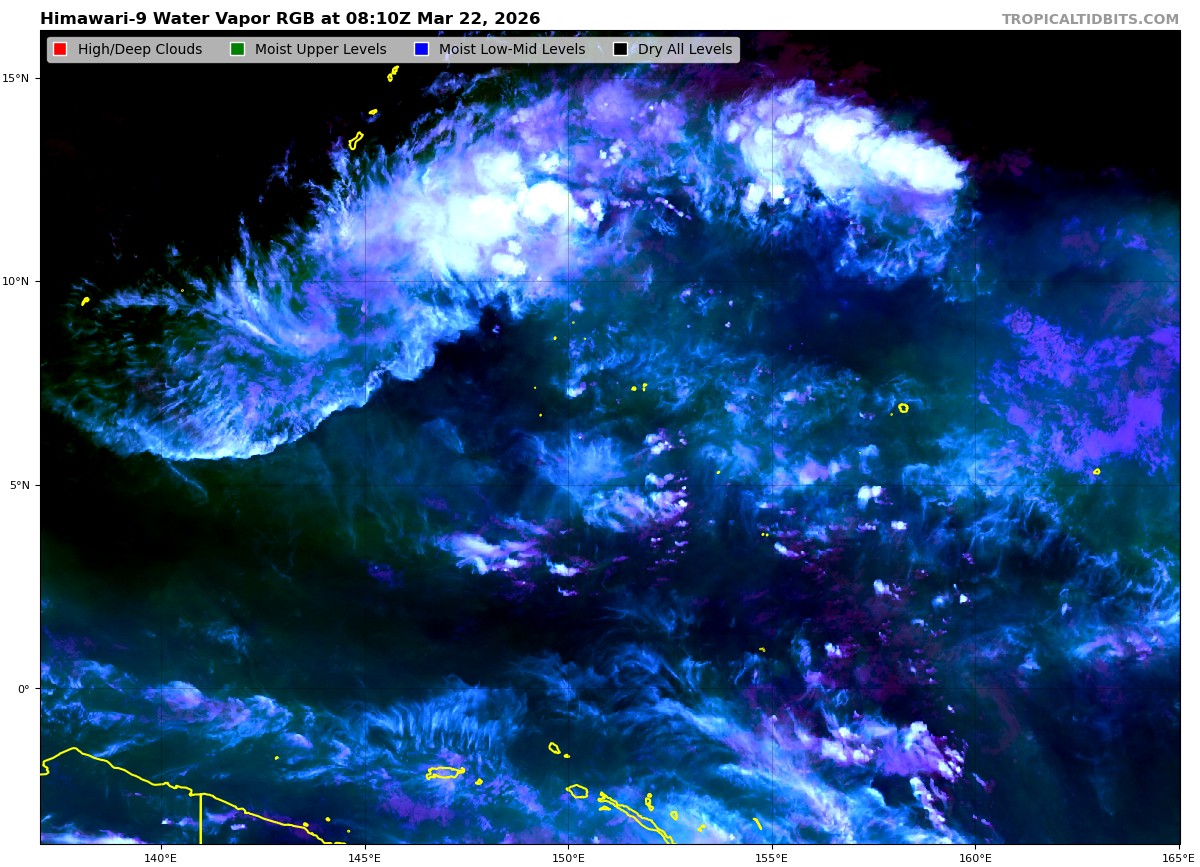1200x867 pixels.
Task: Click the yellow Guam island outline near 13°N
Action: [x=355, y=141]
